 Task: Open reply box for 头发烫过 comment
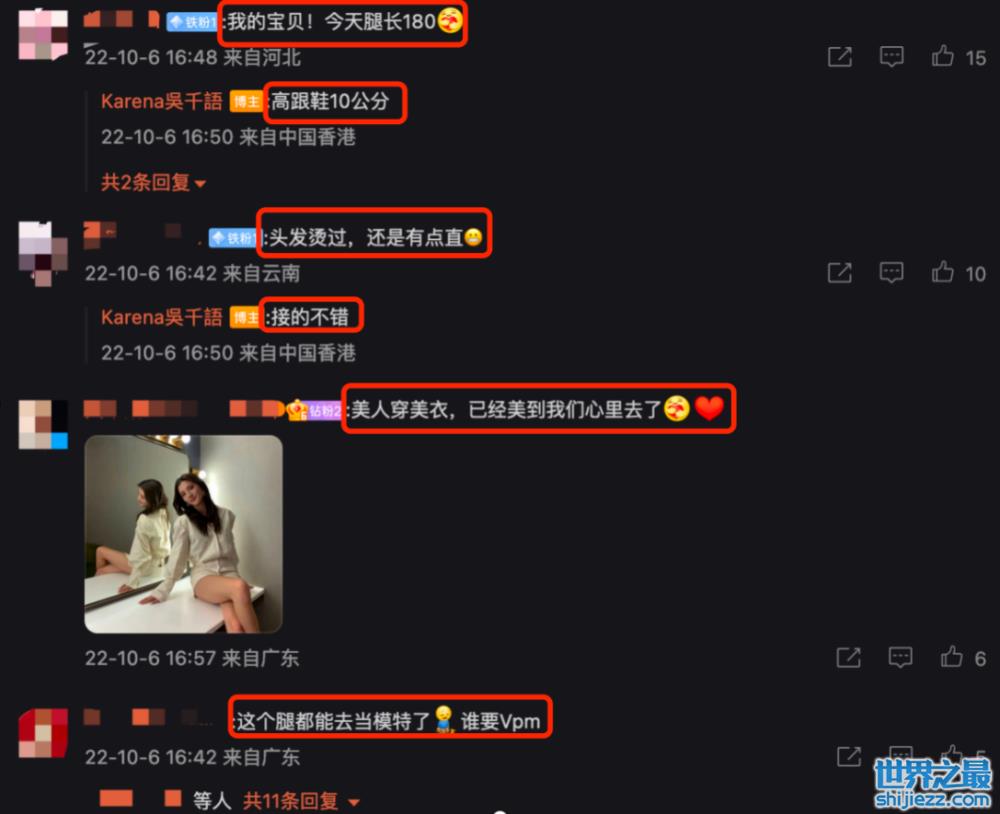pyautogui.click(x=891, y=273)
